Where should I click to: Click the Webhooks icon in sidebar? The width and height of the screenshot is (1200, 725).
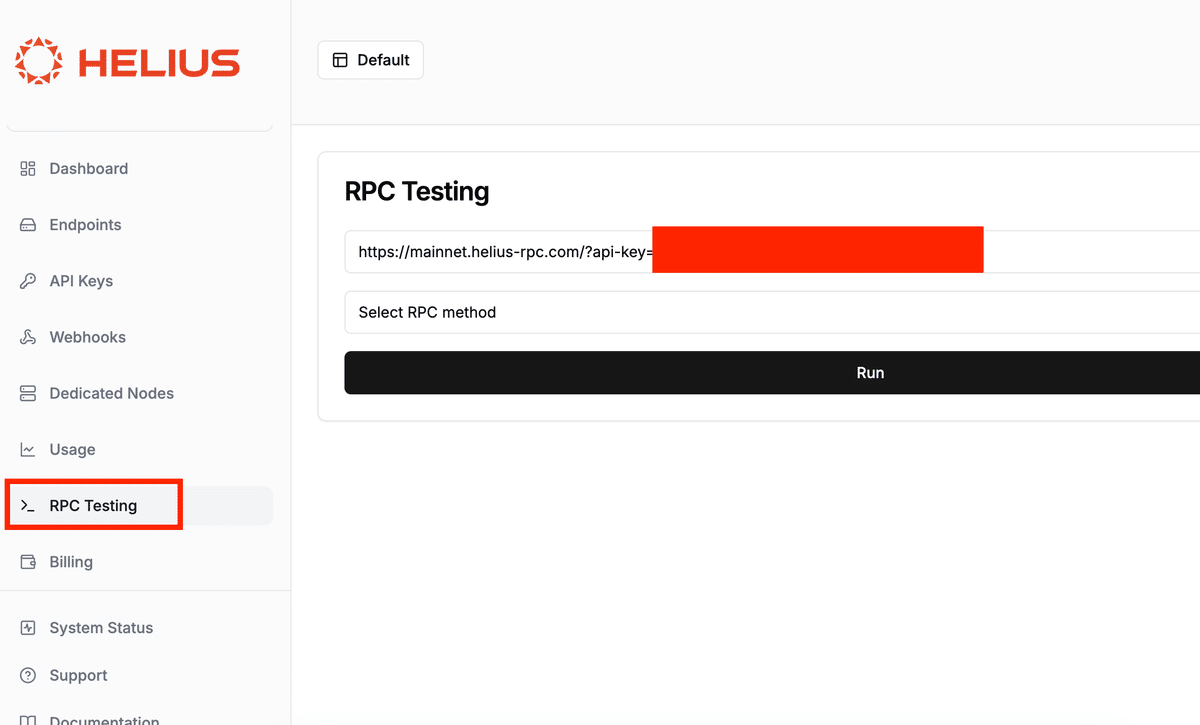28,337
